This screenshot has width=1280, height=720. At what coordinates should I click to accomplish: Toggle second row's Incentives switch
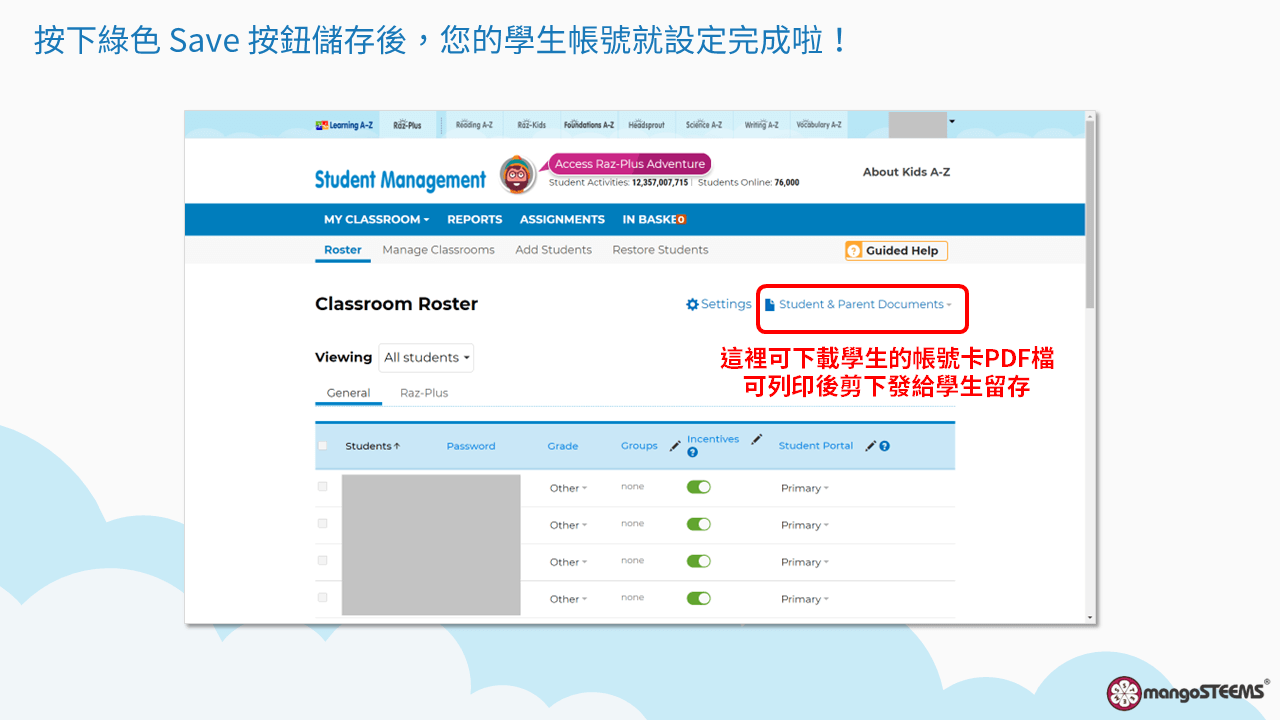click(699, 524)
